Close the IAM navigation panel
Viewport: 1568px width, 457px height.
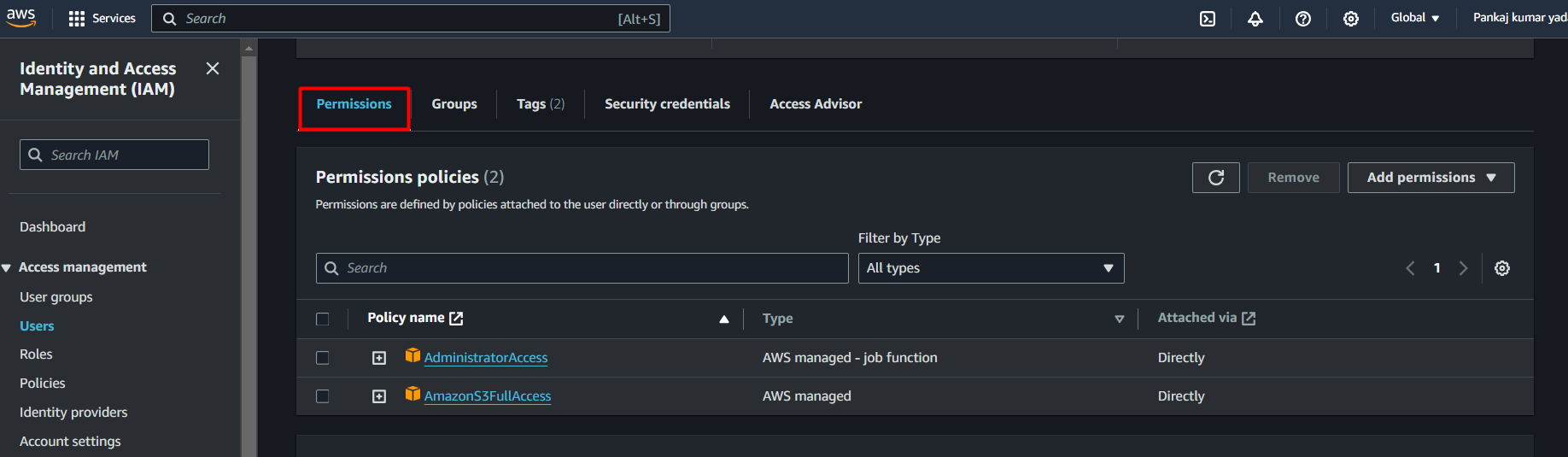coord(213,68)
